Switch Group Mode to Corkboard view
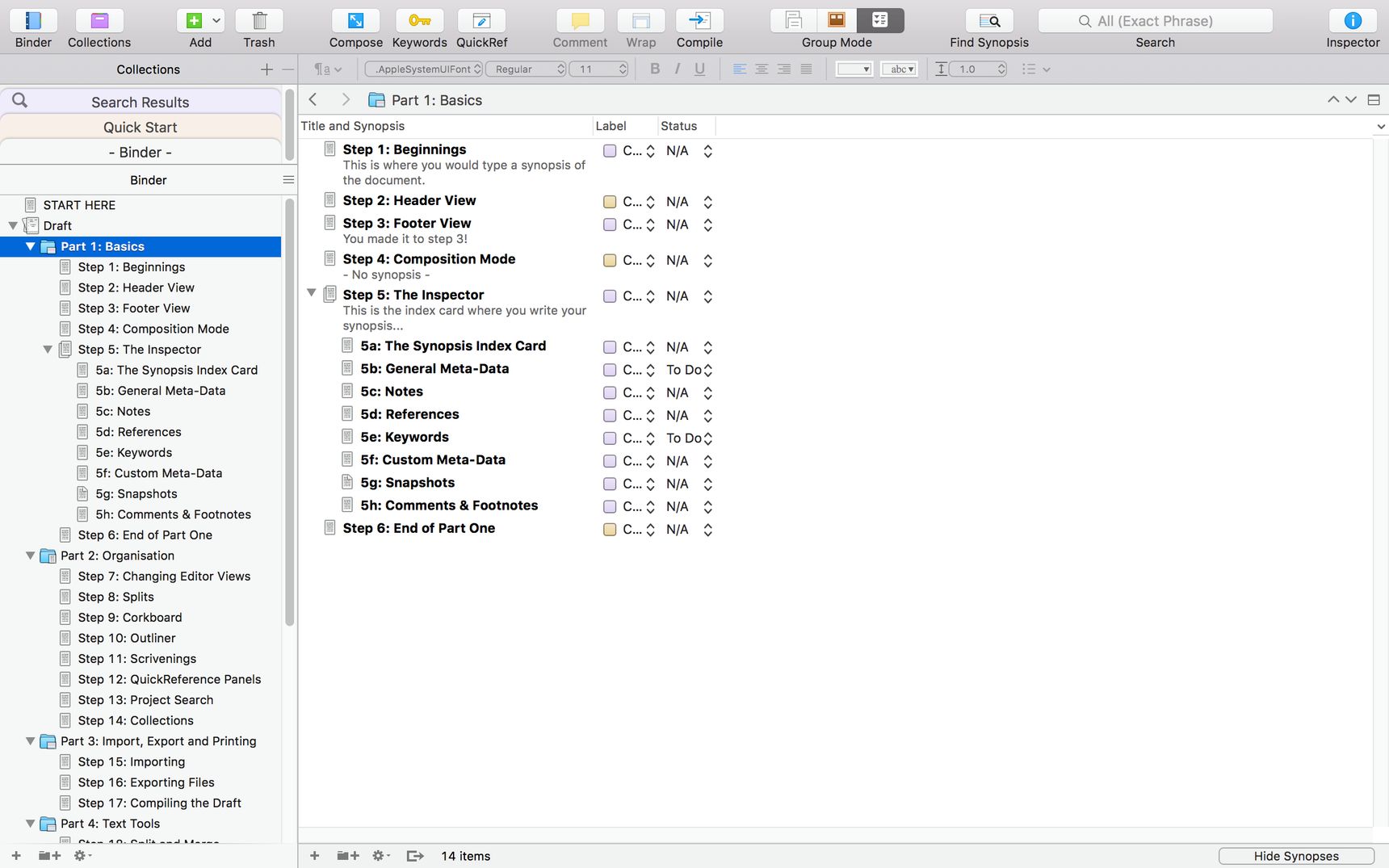The height and width of the screenshot is (868, 1389). tap(837, 20)
